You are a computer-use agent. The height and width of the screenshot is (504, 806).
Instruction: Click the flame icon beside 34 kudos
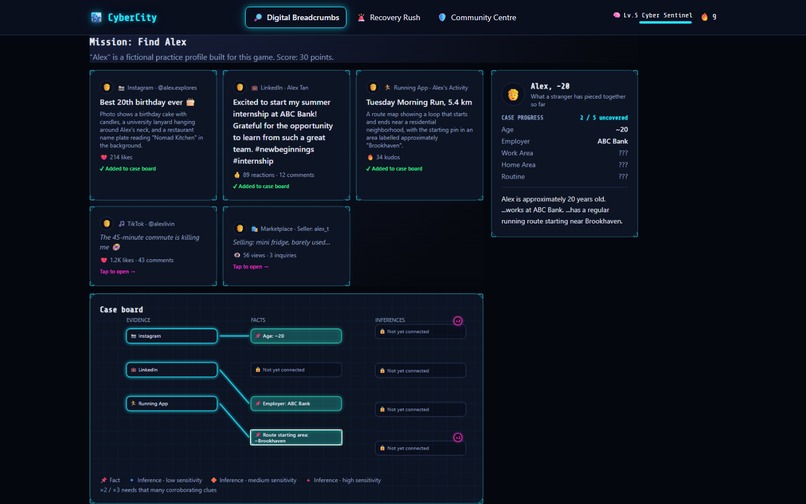(370, 157)
